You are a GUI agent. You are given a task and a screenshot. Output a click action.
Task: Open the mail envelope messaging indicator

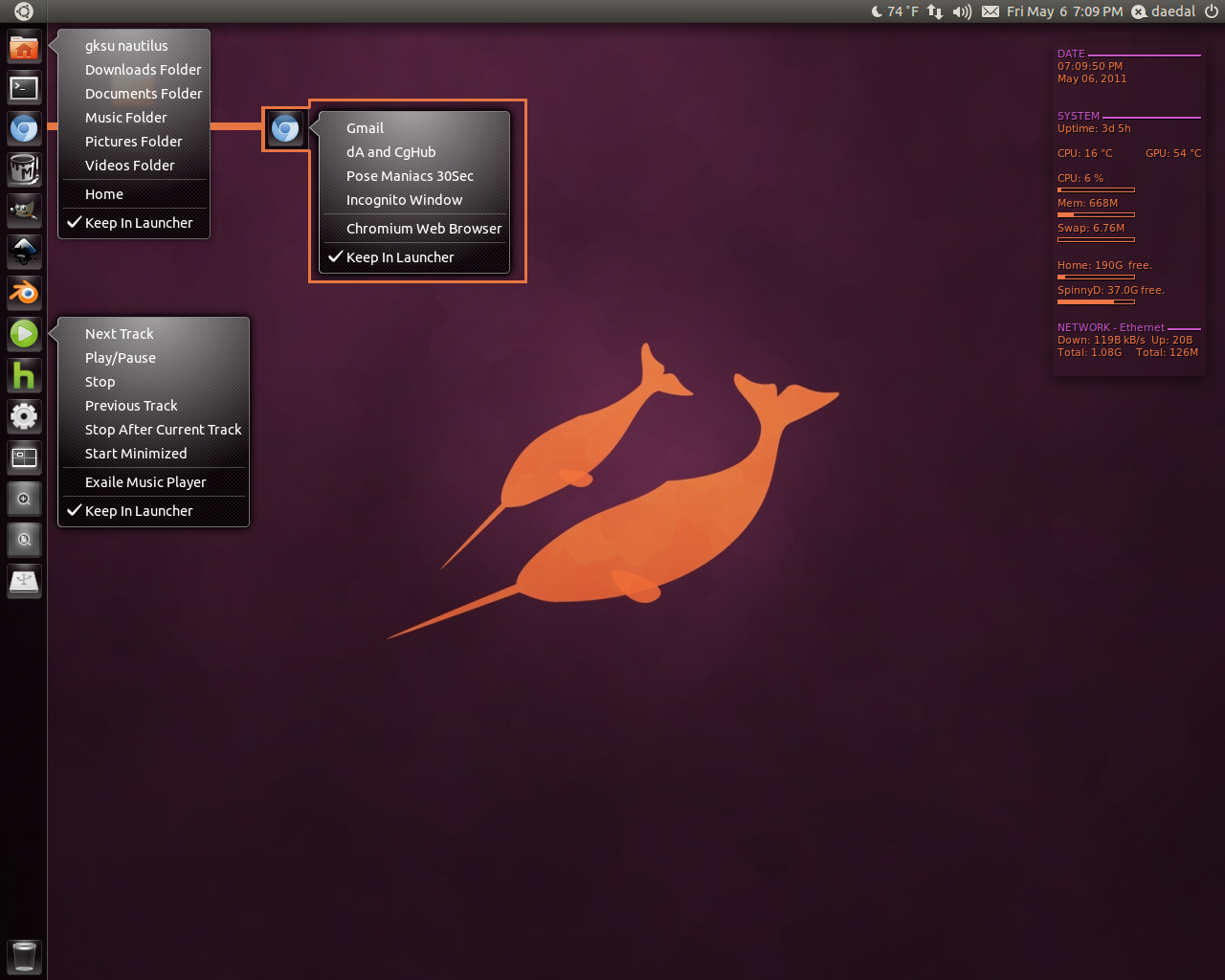point(991,11)
